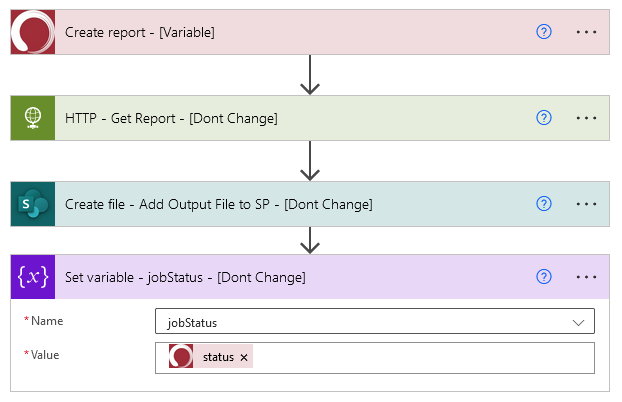
Task: Click the SharePoint Create file icon
Action: click(32, 204)
